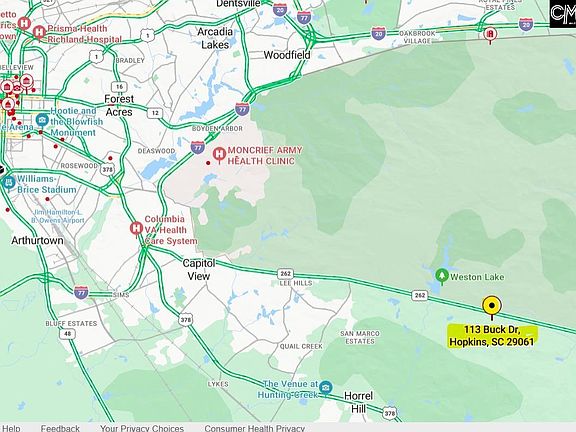Open the Help link in the footer

tap(11, 428)
